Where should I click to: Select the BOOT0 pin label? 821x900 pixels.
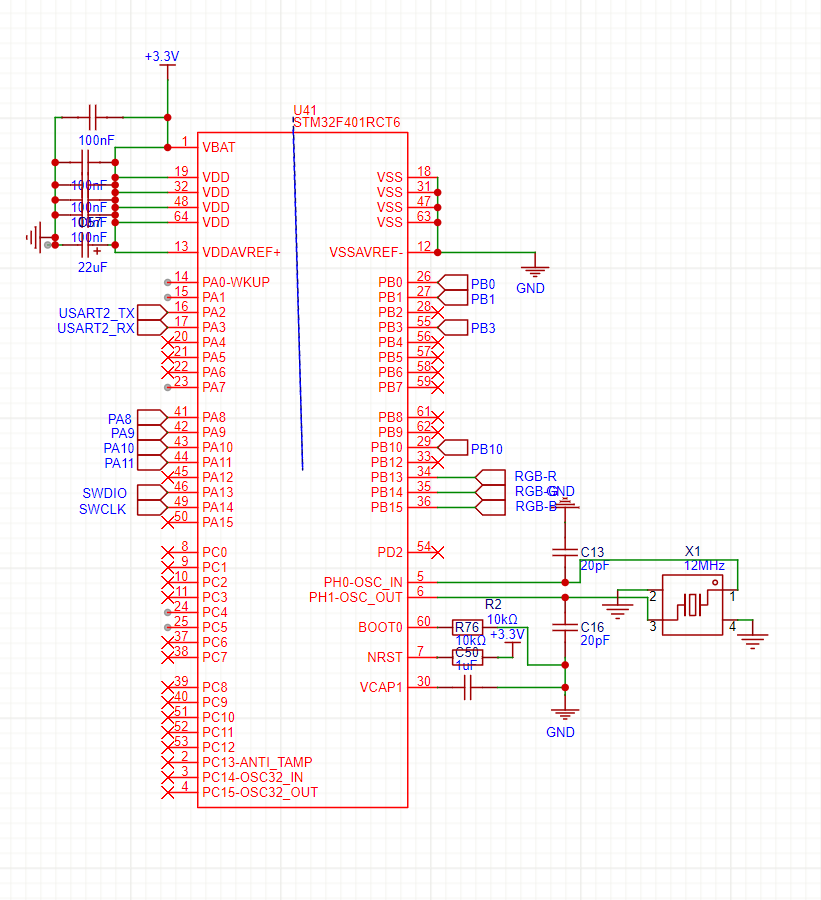380,627
